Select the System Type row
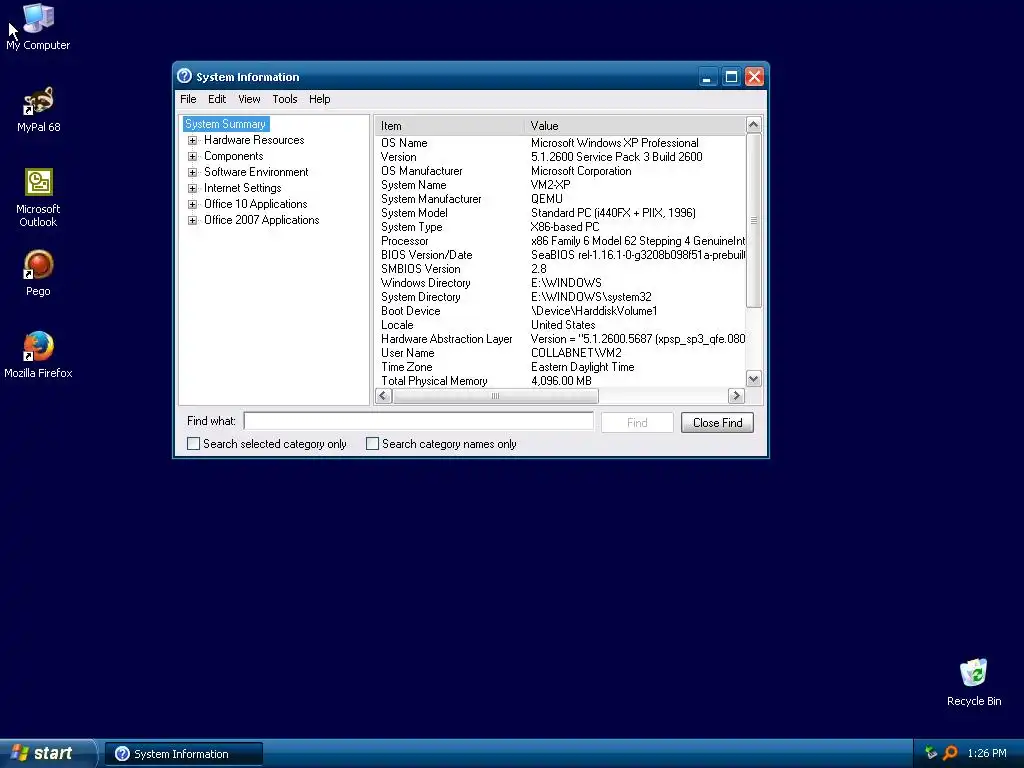Image resolution: width=1024 pixels, height=768 pixels. click(x=560, y=227)
